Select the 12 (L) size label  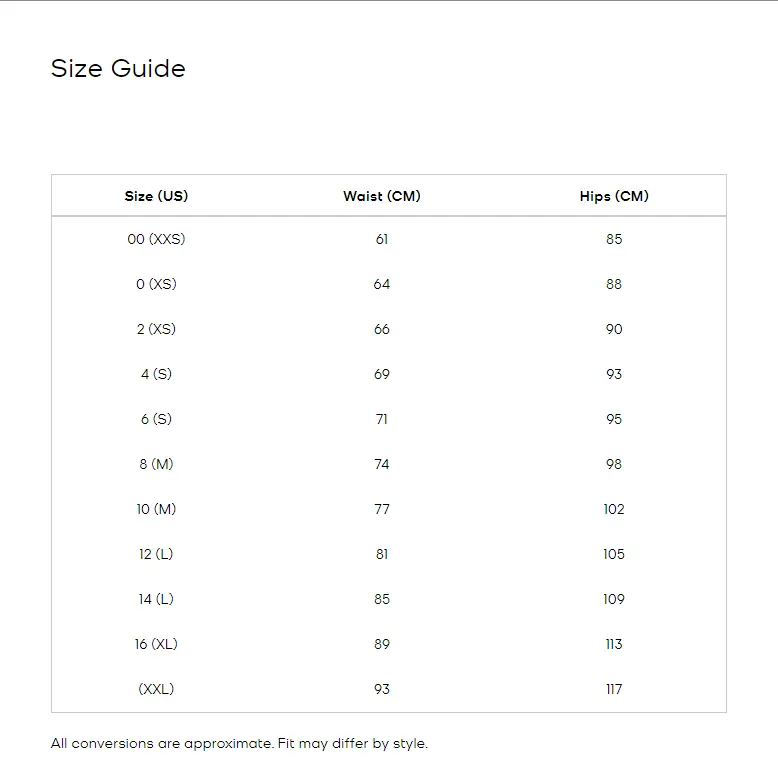(x=156, y=554)
